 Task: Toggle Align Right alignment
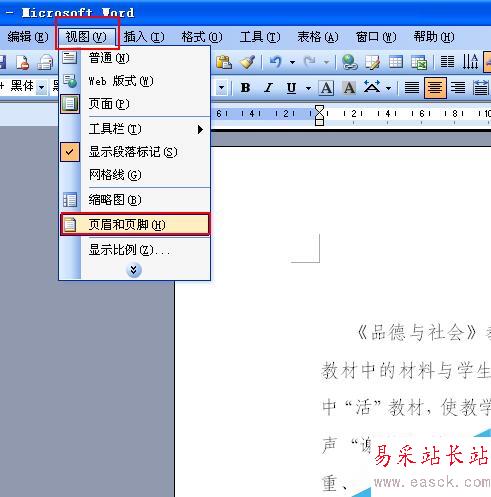coord(458,88)
